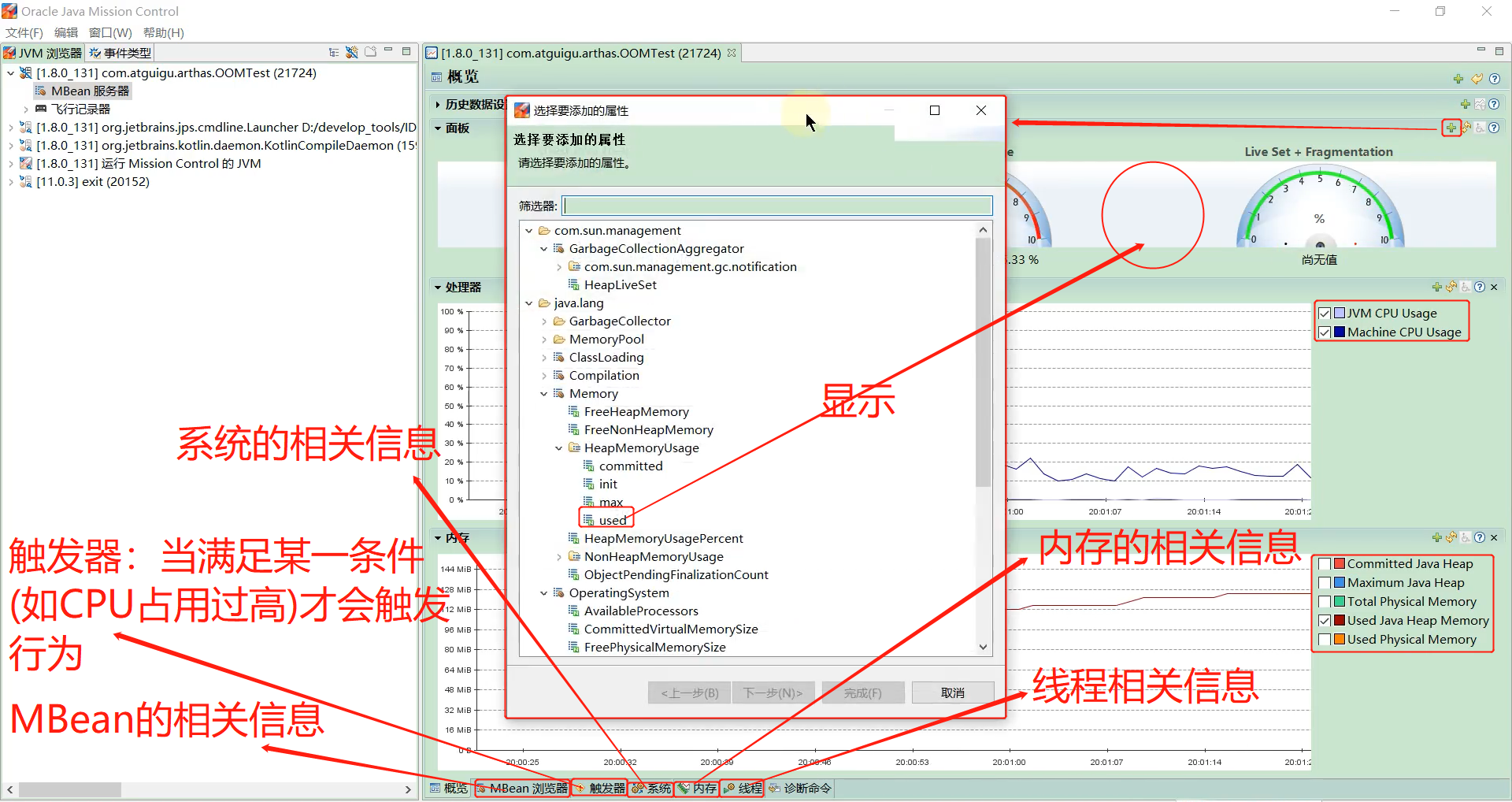Screen dimensions: 1512x802
Task: Toggle JVM CPU Usage checkbox
Action: click(1325, 313)
